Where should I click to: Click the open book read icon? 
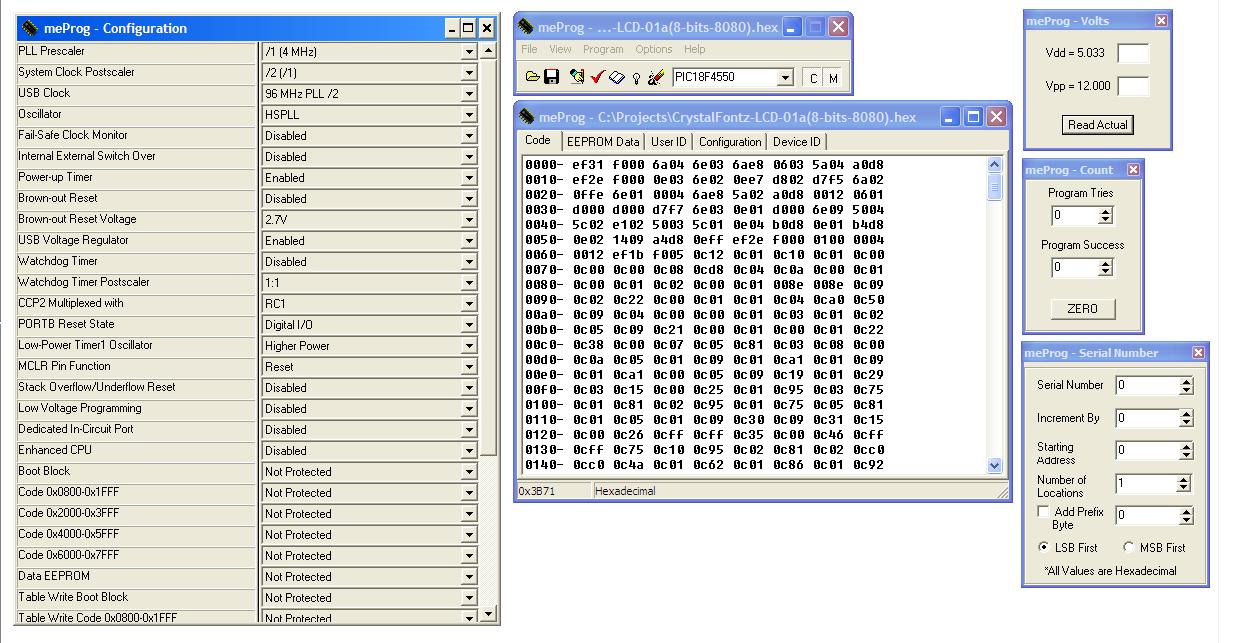click(616, 77)
